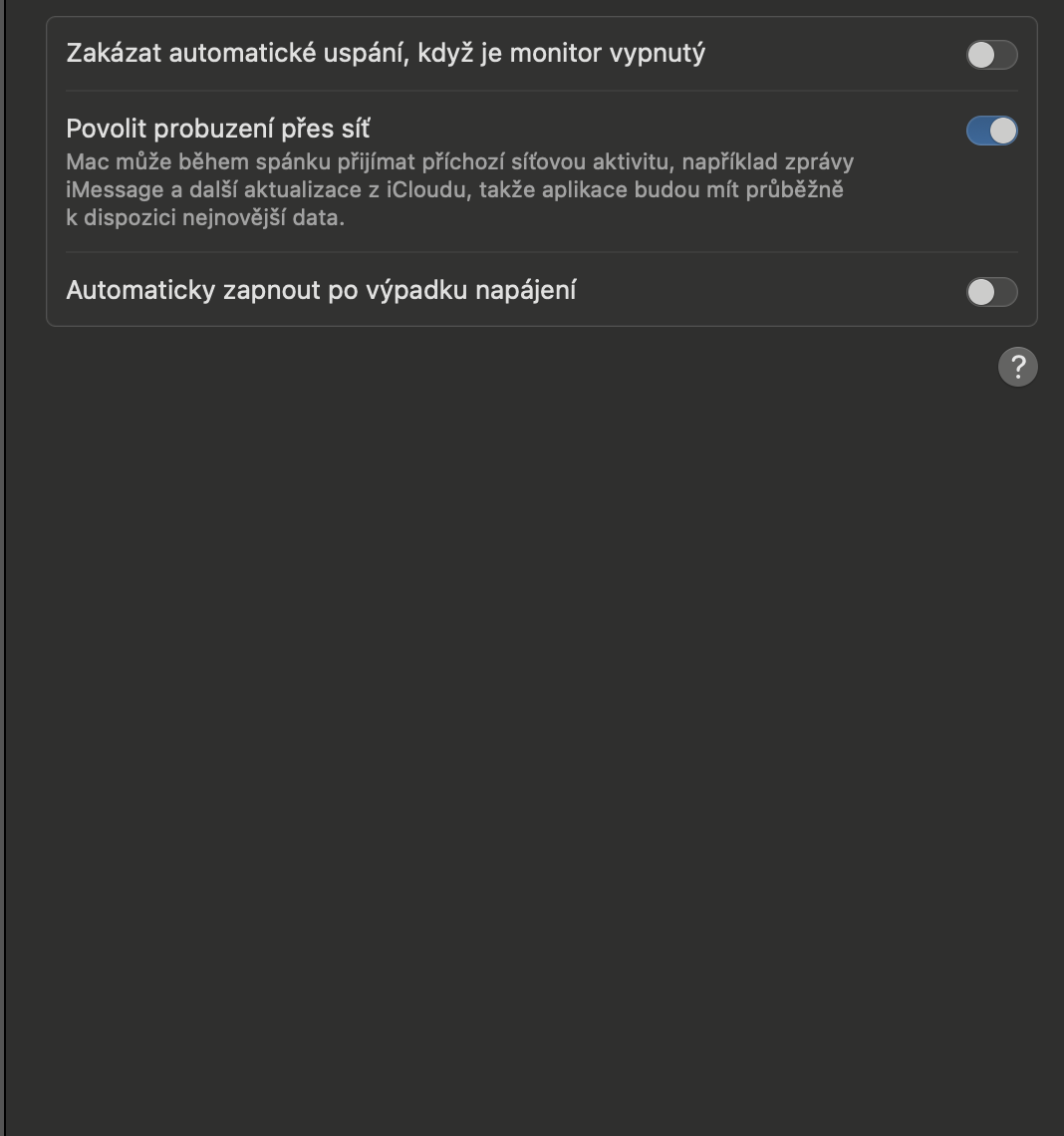Click the Zakázat automatické uspání label text
Image resolution: width=1064 pixels, height=1136 pixels.
click(385, 53)
